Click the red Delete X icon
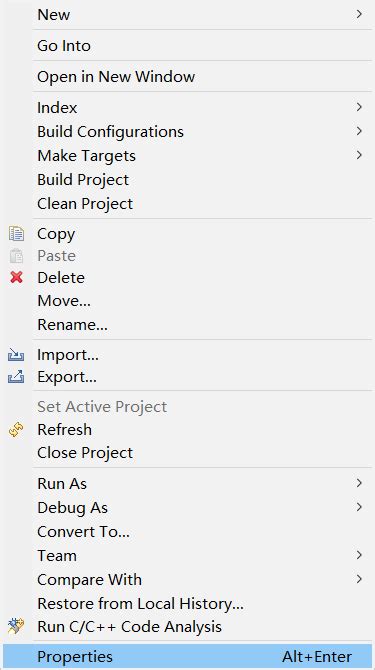The width and height of the screenshot is (375, 670). pyautogui.click(x=16, y=278)
